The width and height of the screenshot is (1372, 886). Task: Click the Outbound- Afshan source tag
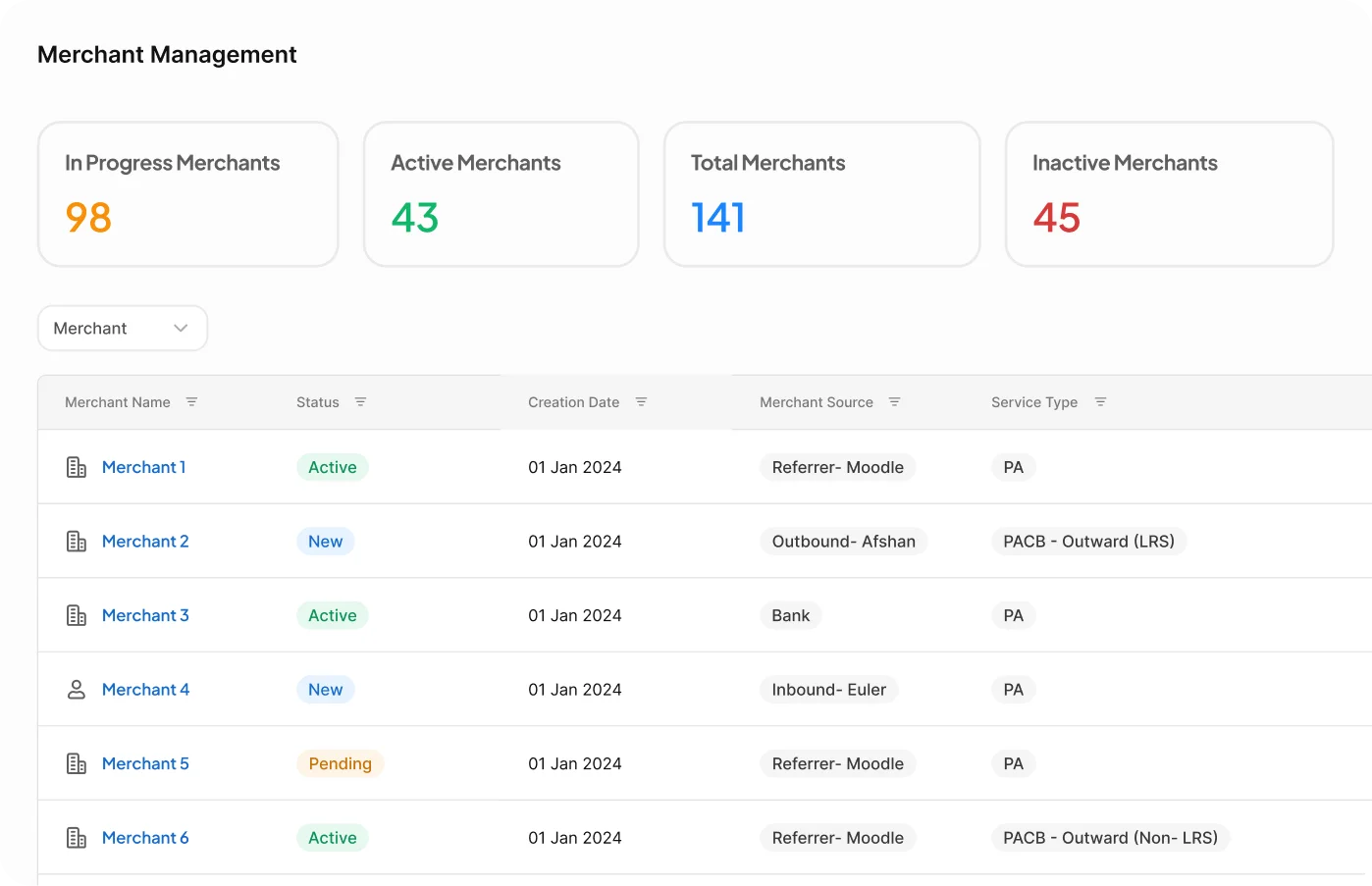pos(844,542)
